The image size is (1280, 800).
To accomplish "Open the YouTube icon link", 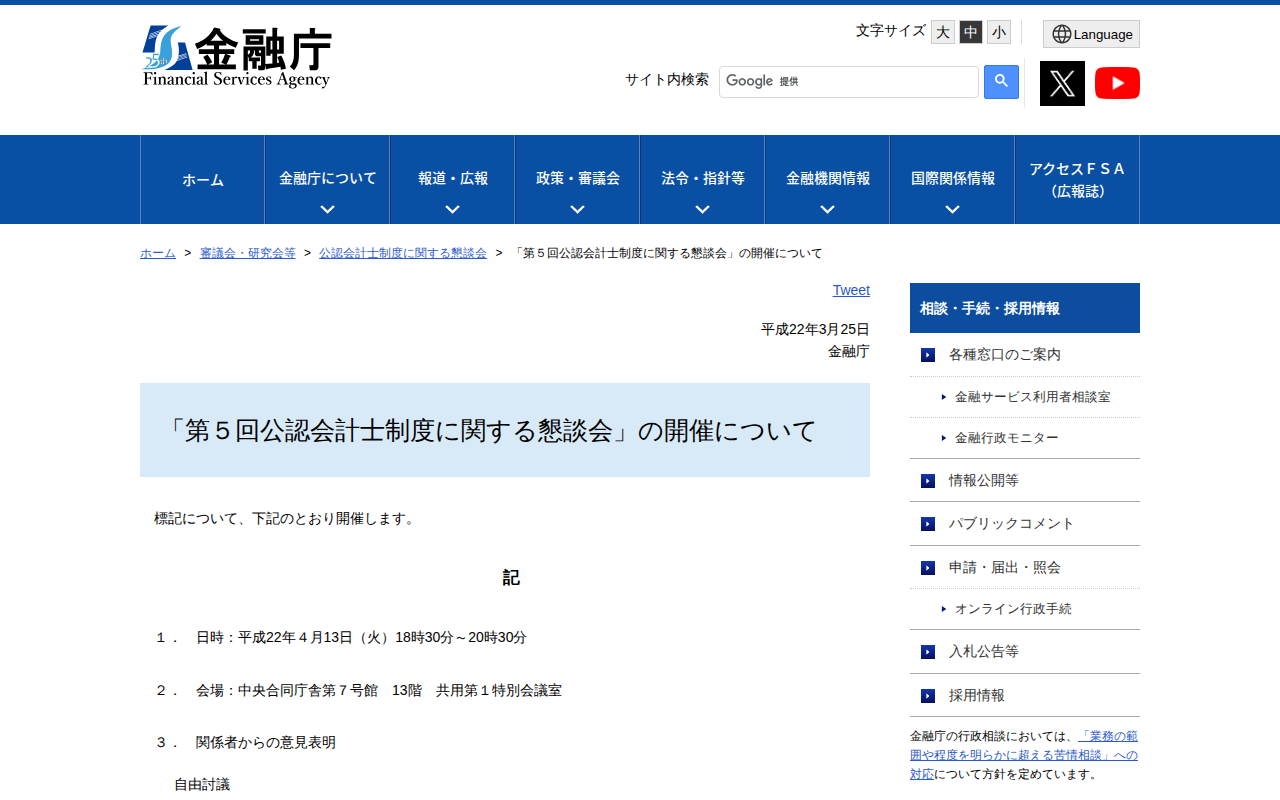I will [x=1117, y=83].
